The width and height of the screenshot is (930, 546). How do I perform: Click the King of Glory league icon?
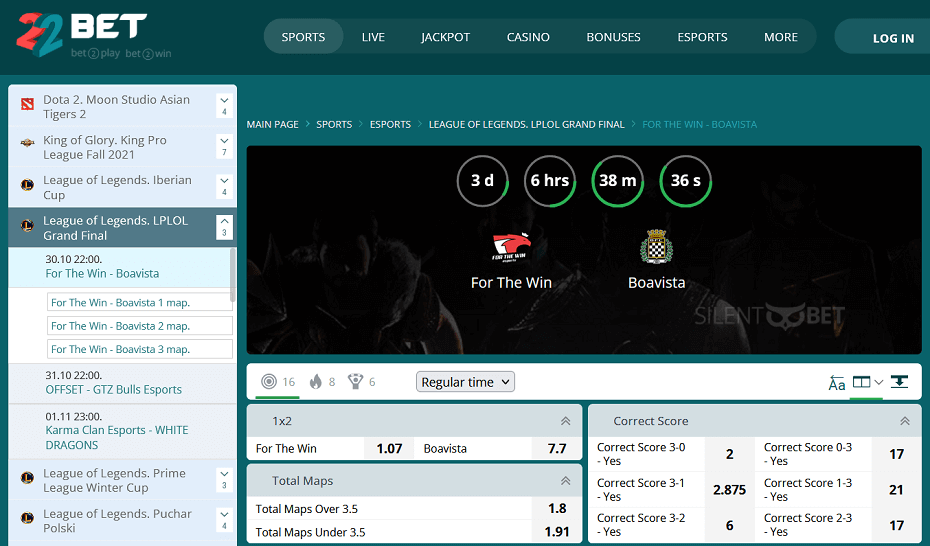point(27,143)
